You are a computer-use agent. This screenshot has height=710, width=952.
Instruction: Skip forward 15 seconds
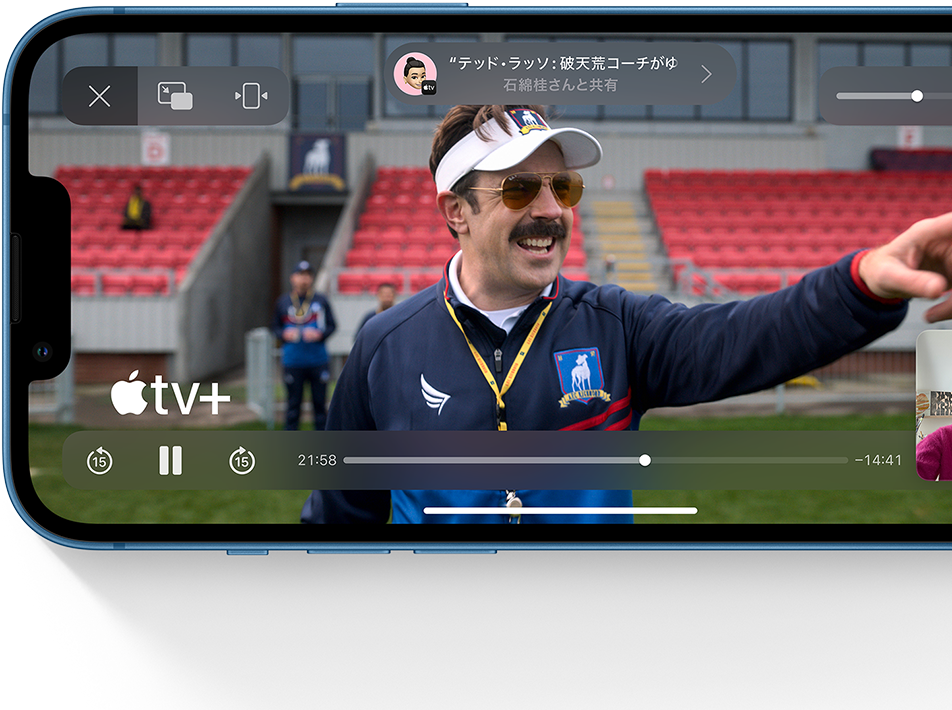[x=242, y=461]
